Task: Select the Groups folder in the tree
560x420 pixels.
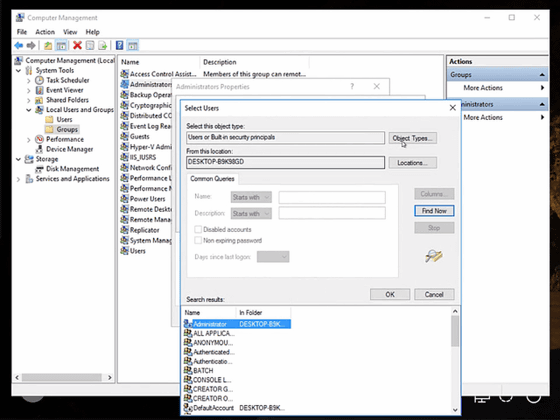Action: pyautogui.click(x=67, y=129)
